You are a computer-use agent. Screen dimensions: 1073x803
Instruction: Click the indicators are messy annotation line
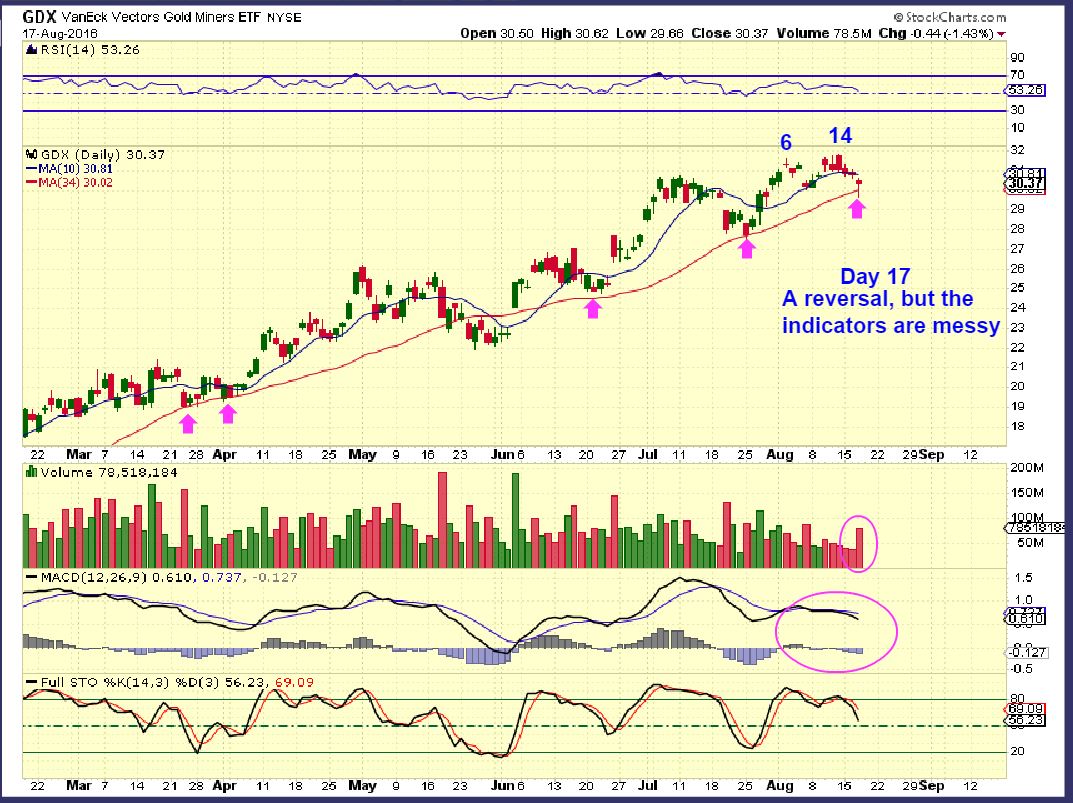pyautogui.click(x=891, y=325)
